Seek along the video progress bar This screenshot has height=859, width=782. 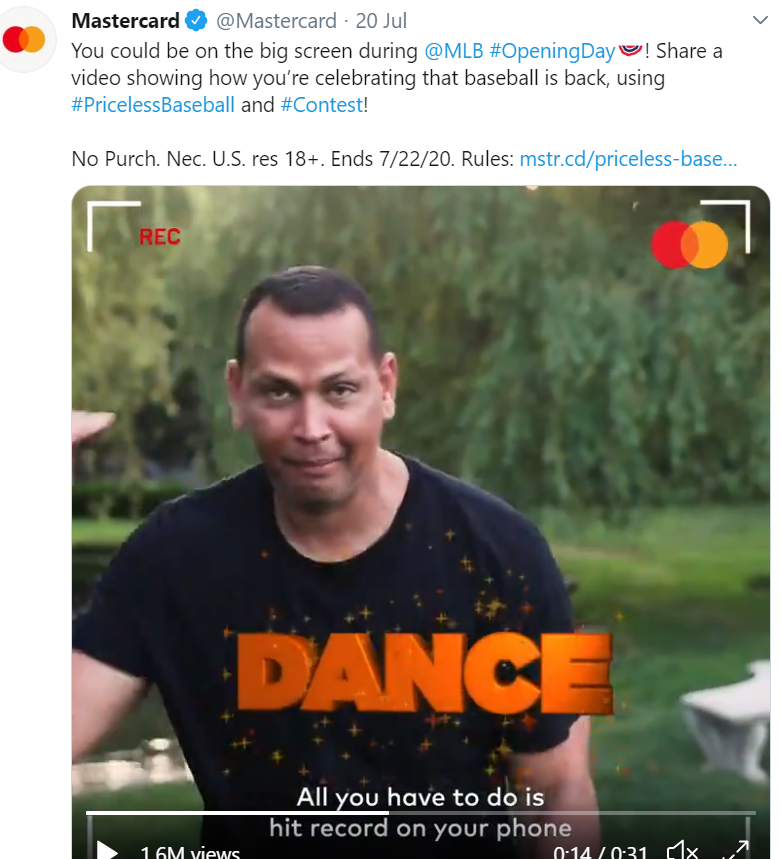(x=421, y=812)
